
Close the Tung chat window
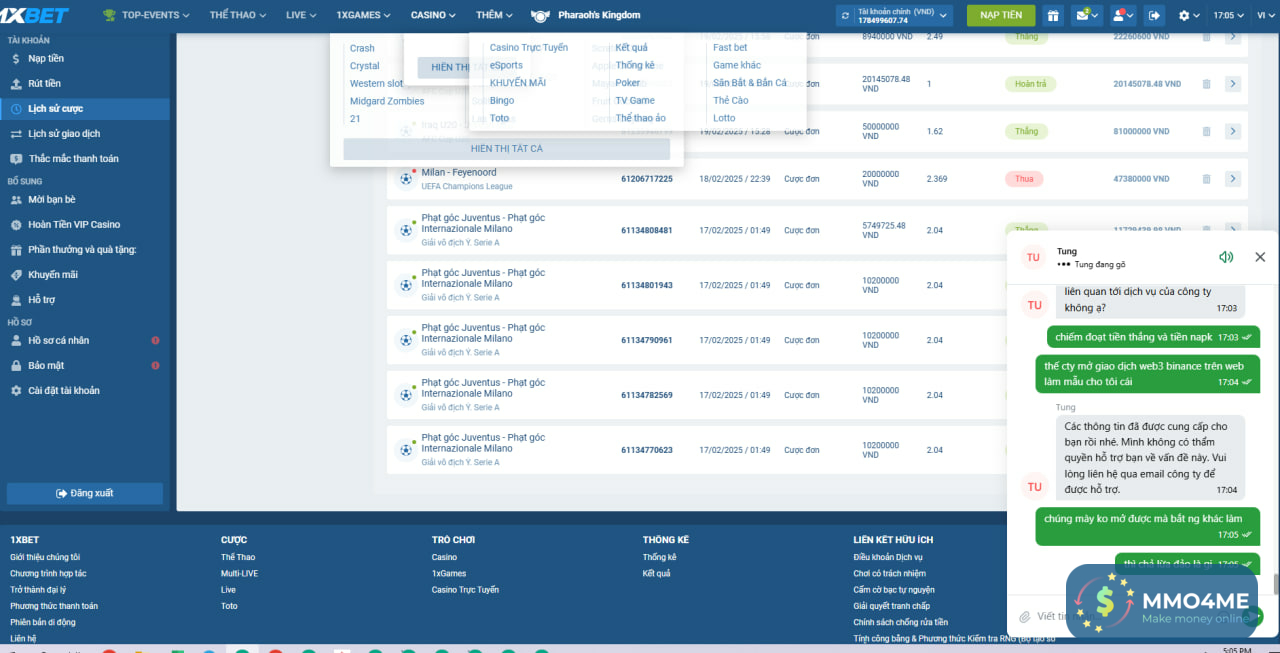point(1260,257)
